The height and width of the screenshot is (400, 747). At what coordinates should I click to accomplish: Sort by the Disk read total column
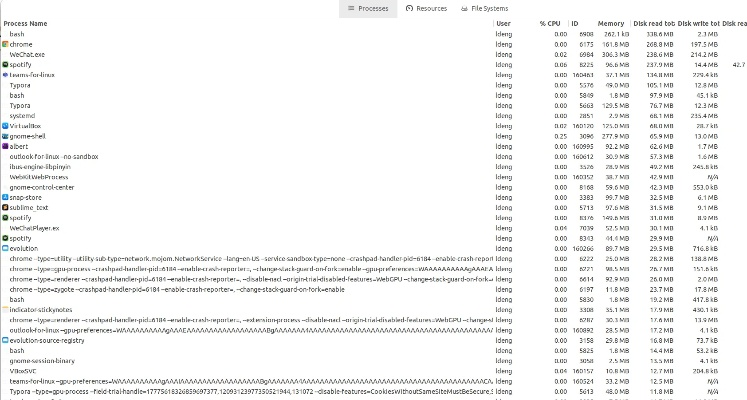[653, 23]
